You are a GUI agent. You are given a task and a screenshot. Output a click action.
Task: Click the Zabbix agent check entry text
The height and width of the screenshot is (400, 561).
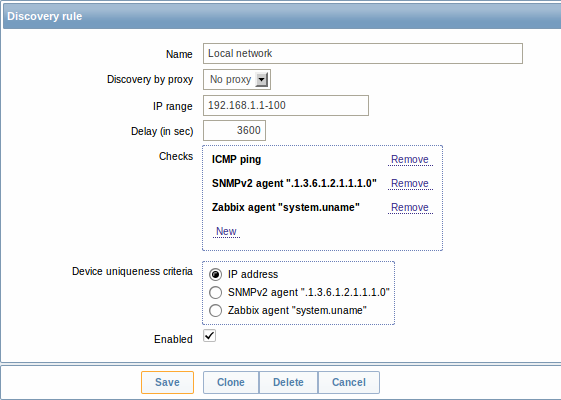pos(286,208)
